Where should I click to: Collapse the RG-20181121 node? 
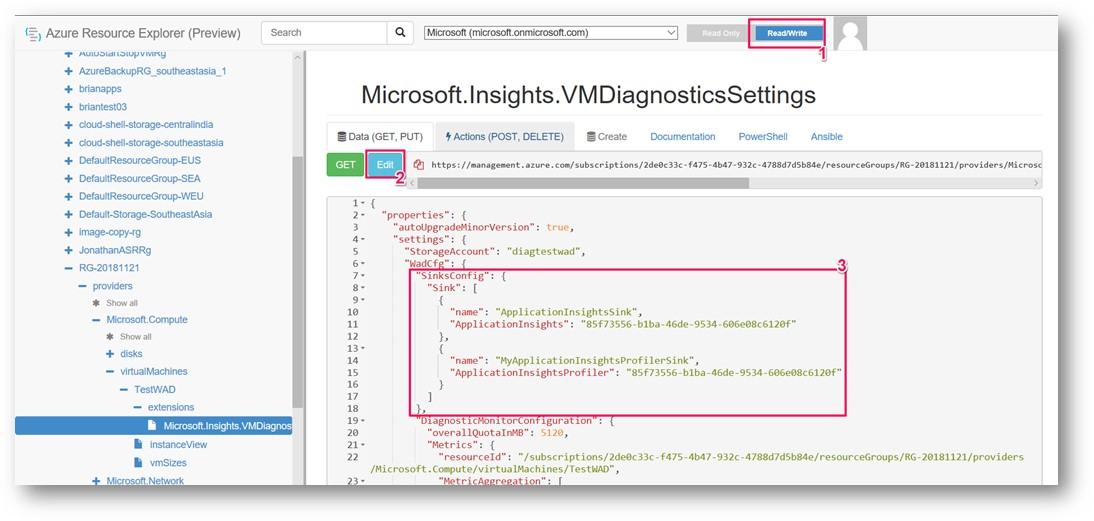[x=68, y=268]
